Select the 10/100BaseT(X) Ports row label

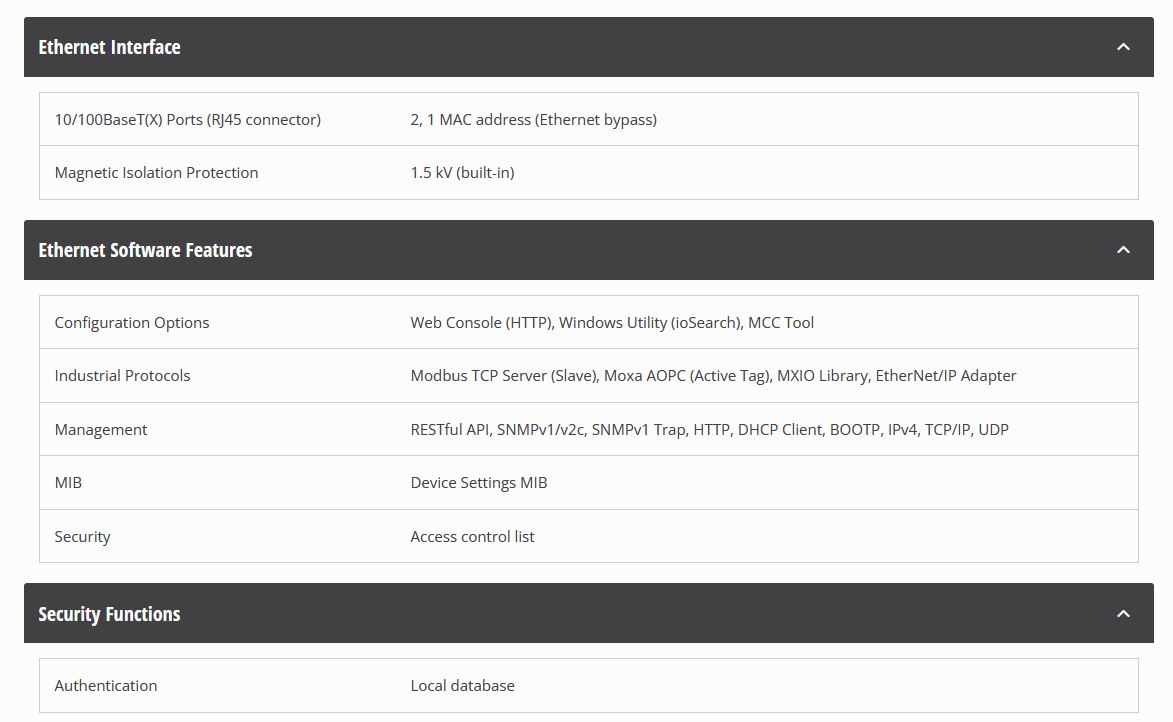click(x=187, y=120)
